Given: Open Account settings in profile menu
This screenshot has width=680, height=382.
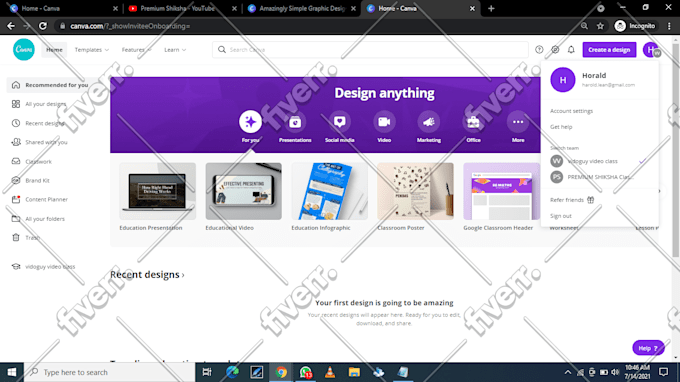Looking at the screenshot, I should [571, 111].
